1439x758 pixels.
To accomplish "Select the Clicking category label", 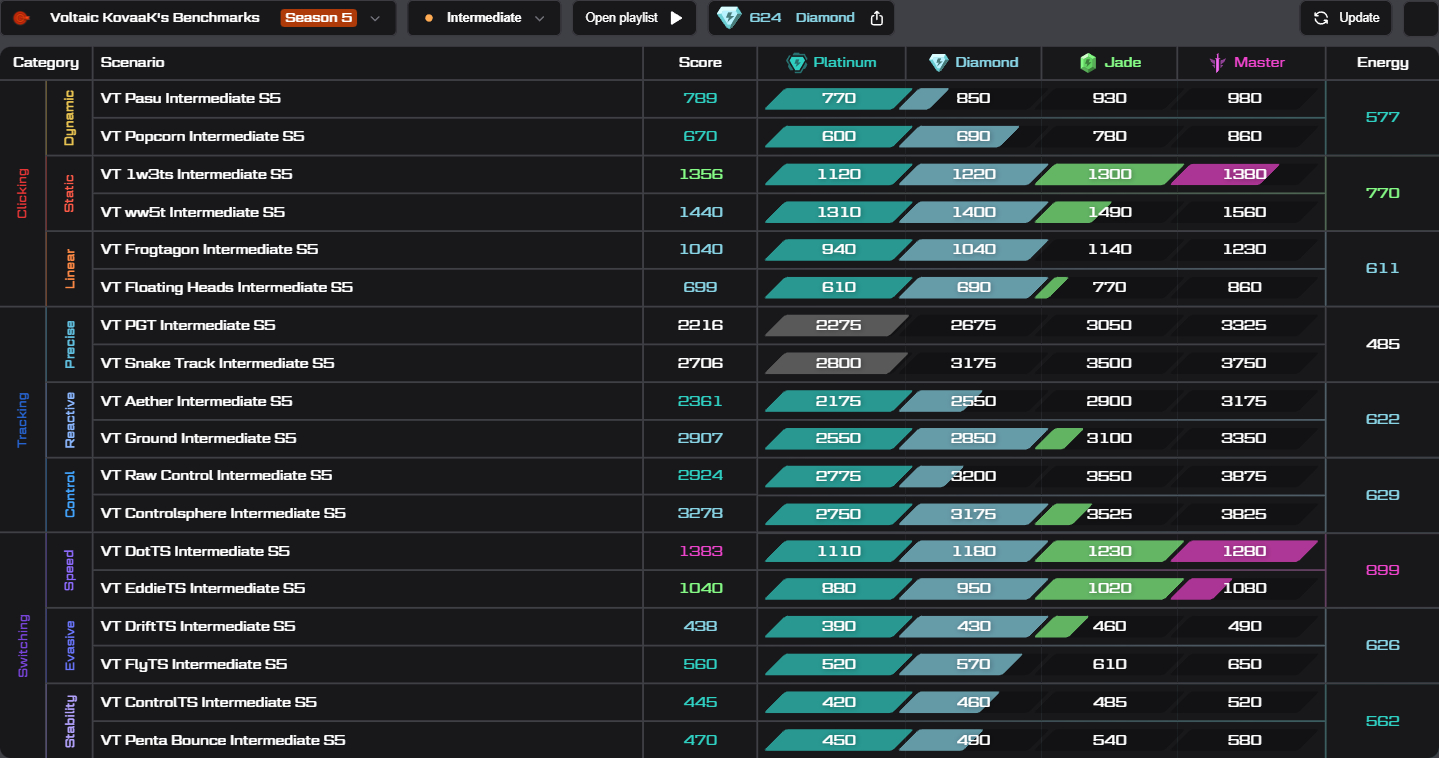I will pyautogui.click(x=22, y=193).
